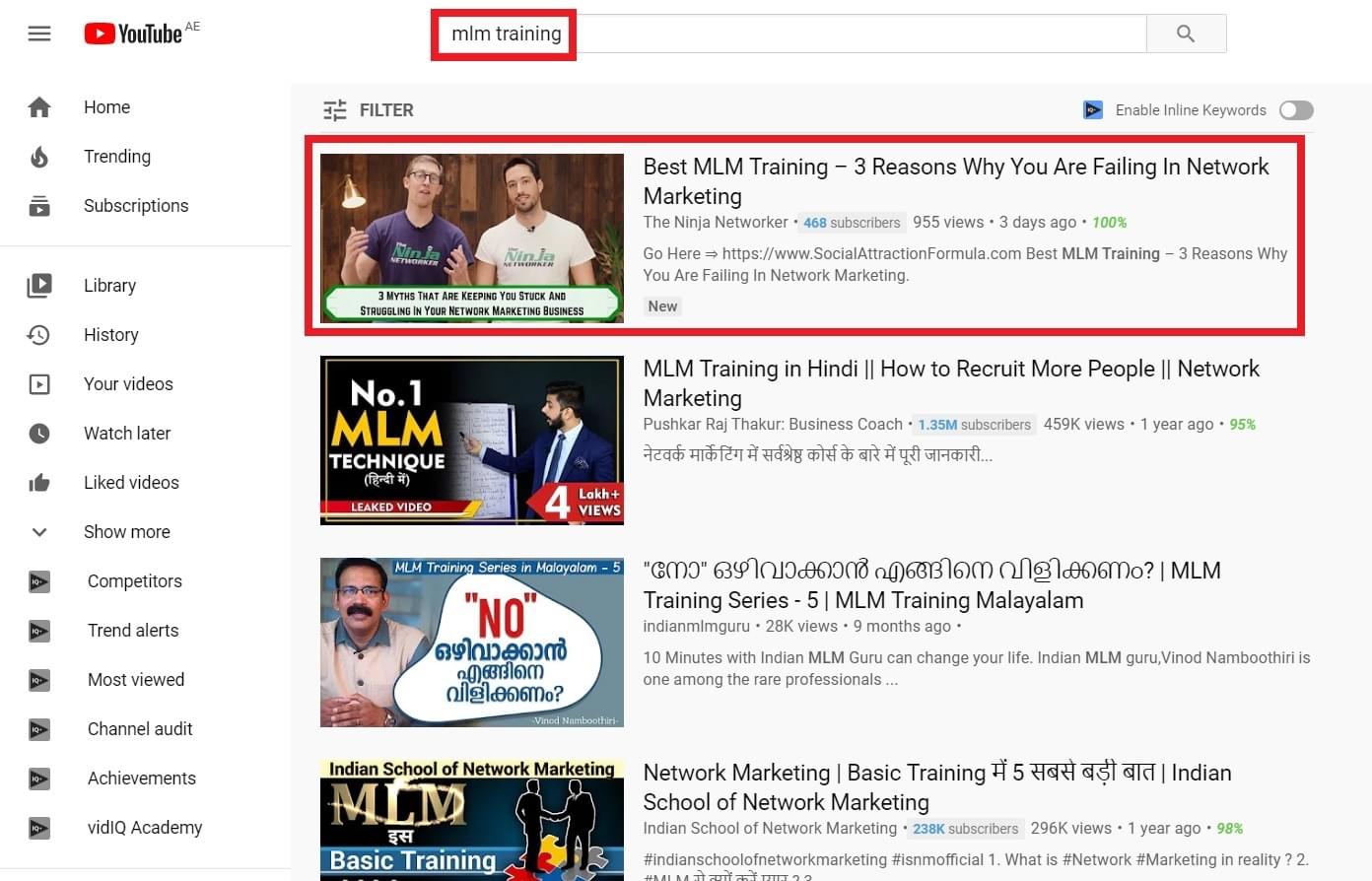Click the vidIQ Channel audit icon

coord(39,729)
